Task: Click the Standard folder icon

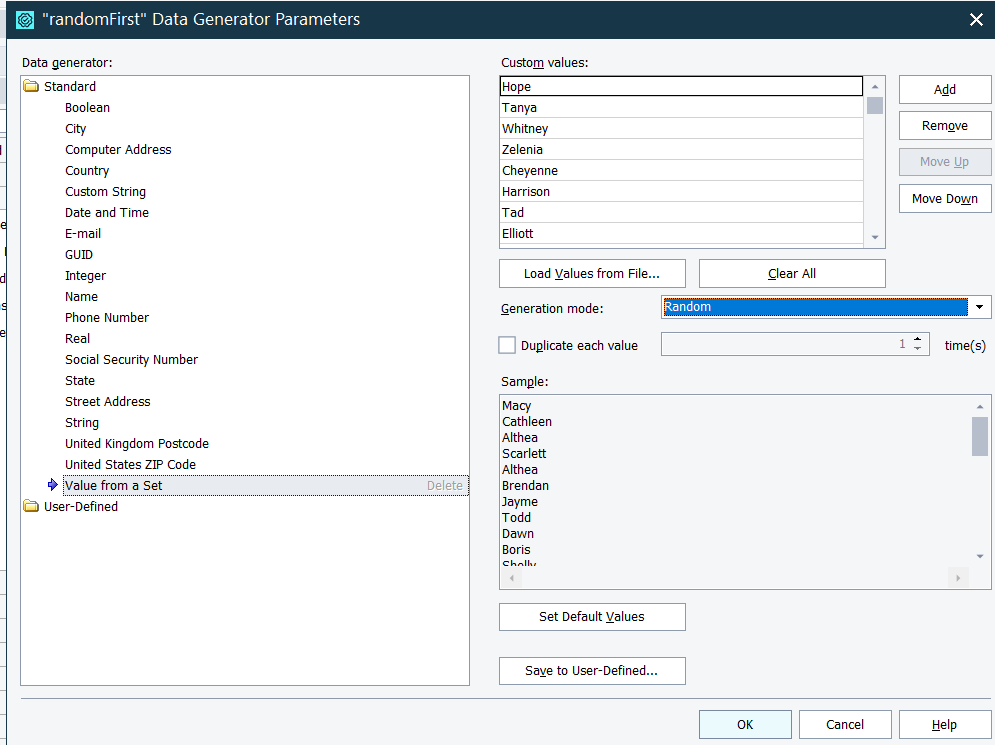Action: point(31,87)
